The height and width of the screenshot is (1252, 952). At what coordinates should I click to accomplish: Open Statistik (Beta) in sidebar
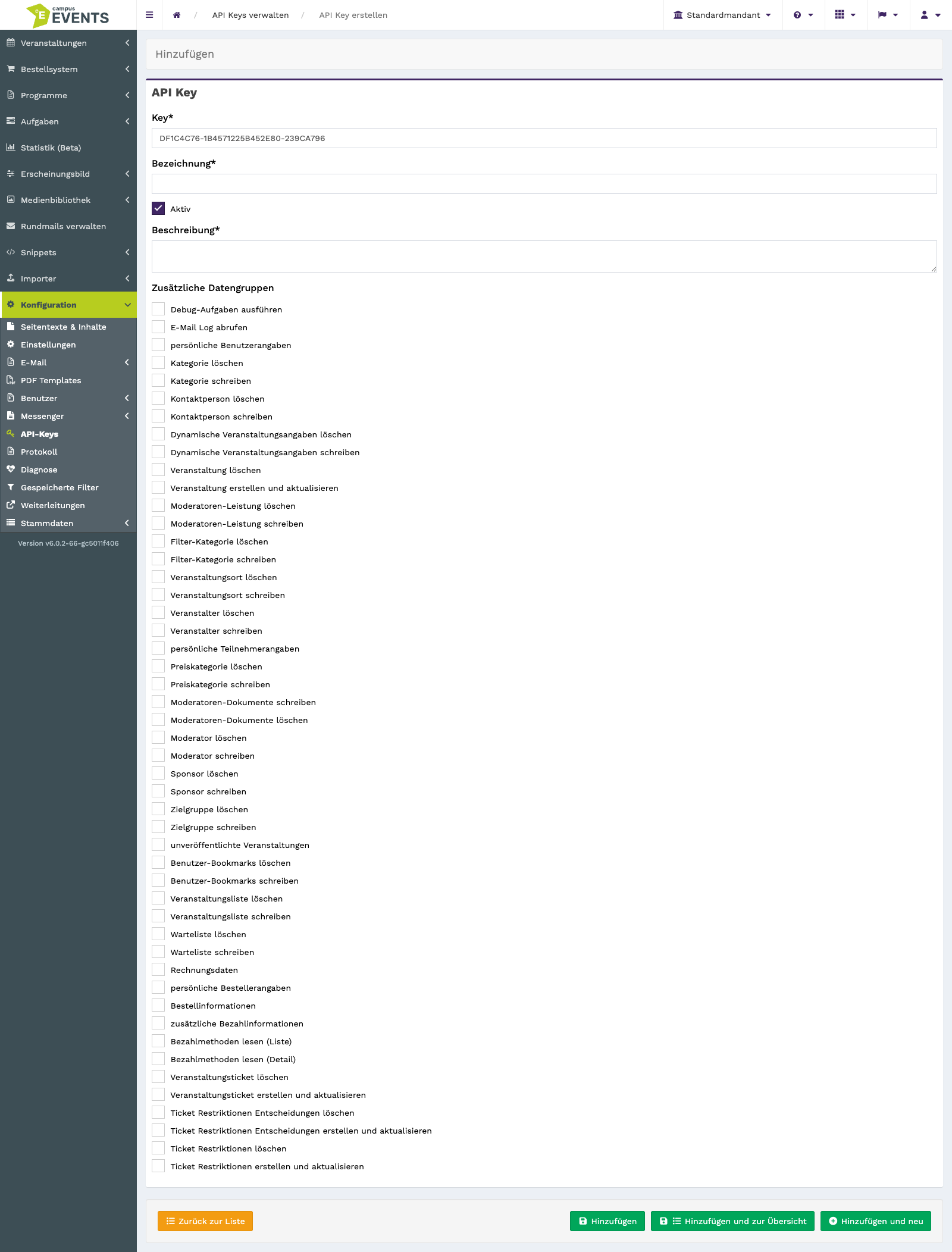click(x=68, y=148)
